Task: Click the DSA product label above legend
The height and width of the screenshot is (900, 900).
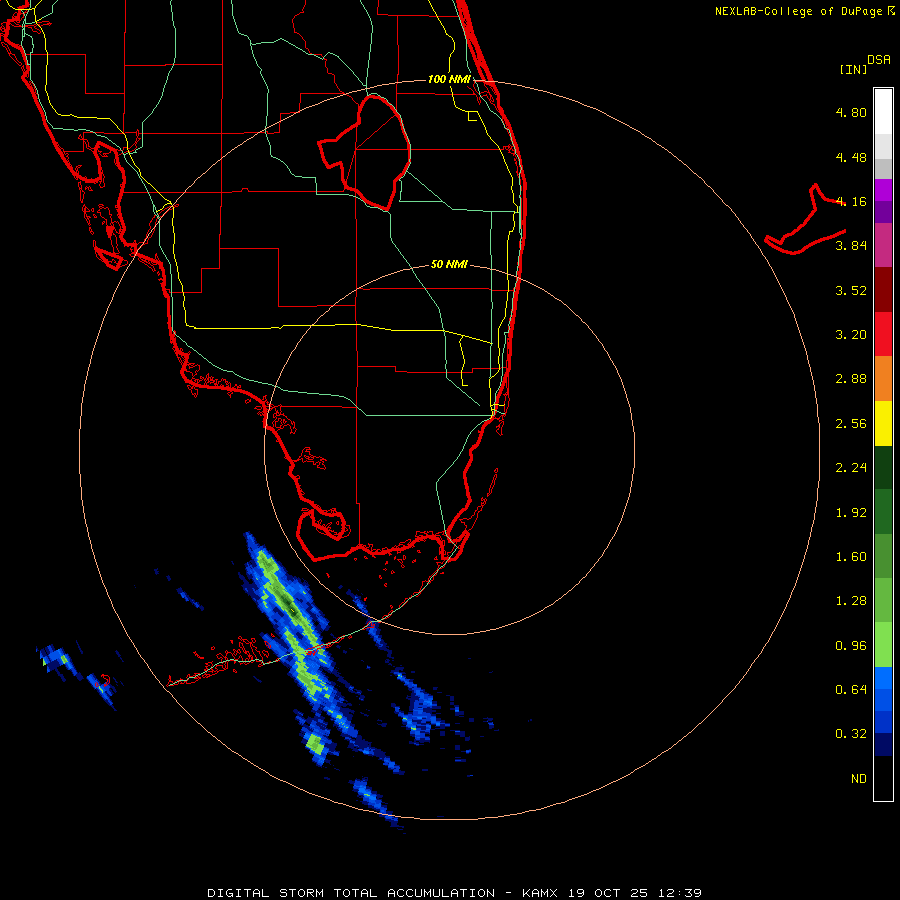Action: coord(879,60)
